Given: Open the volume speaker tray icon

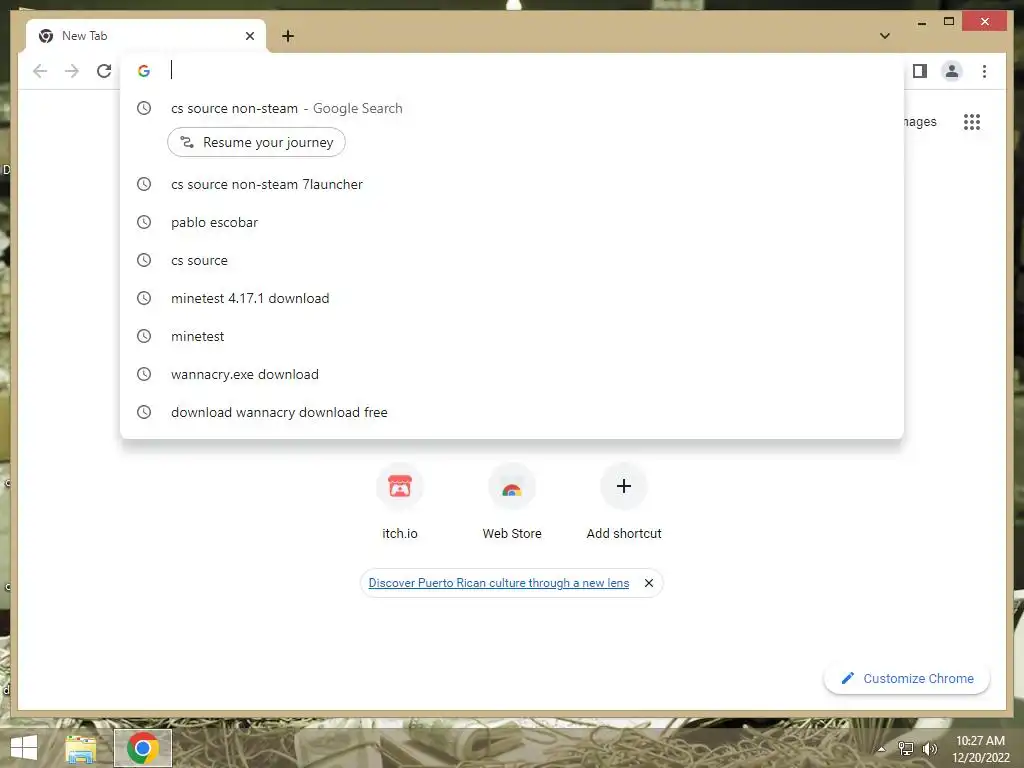Looking at the screenshot, I should [929, 749].
